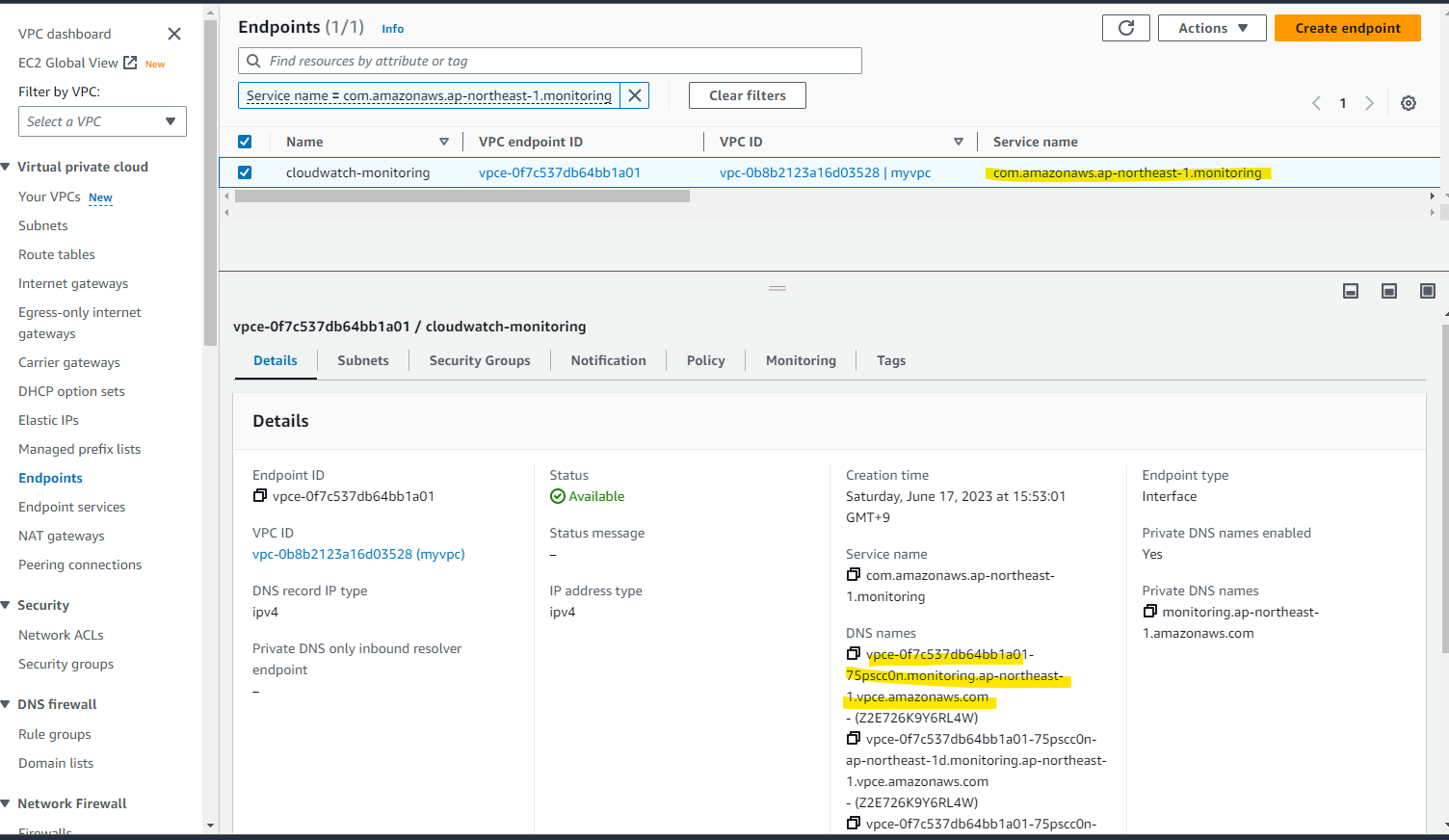1449x840 pixels.
Task: Set details pane to split view
Action: 1389,291
